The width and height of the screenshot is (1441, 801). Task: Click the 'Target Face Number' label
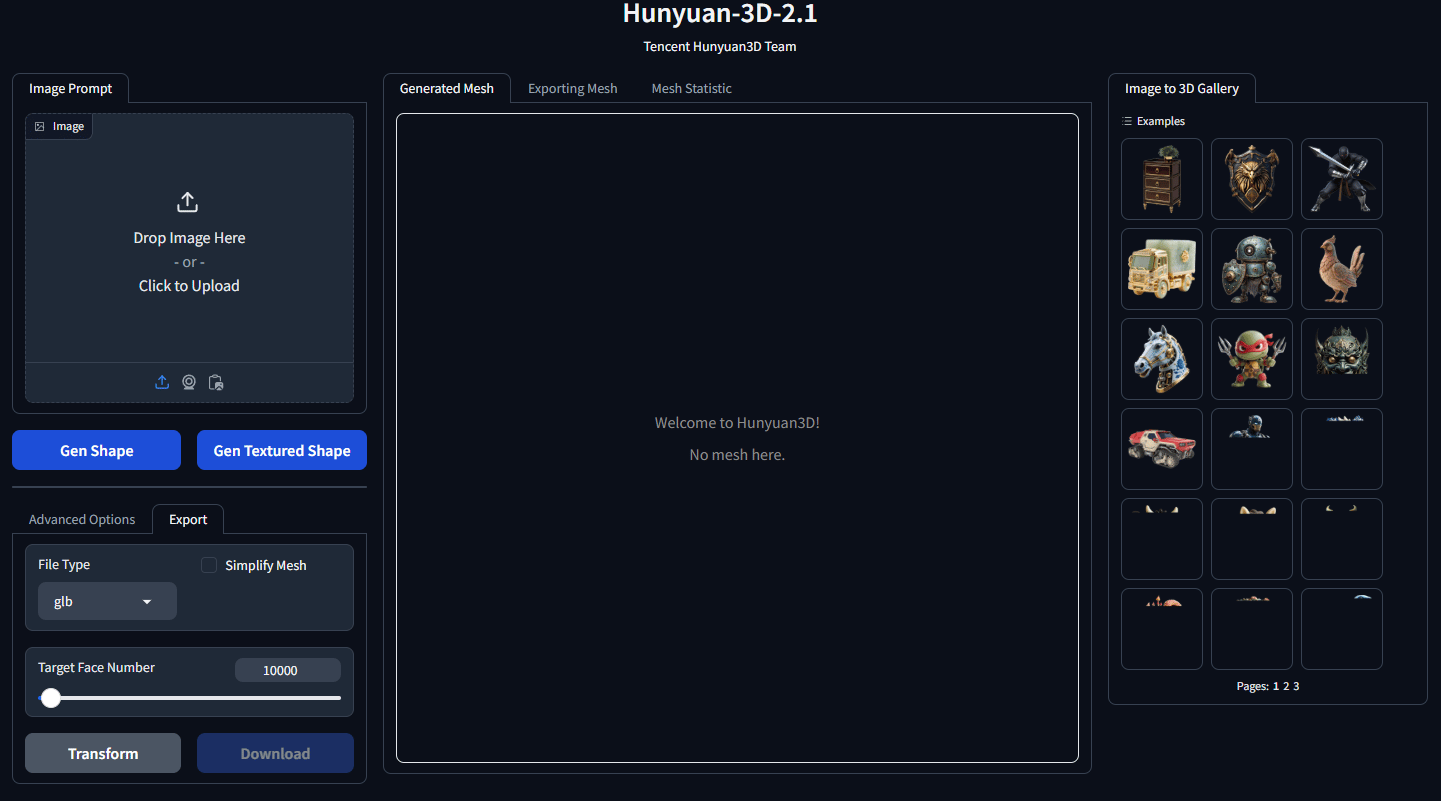97,667
